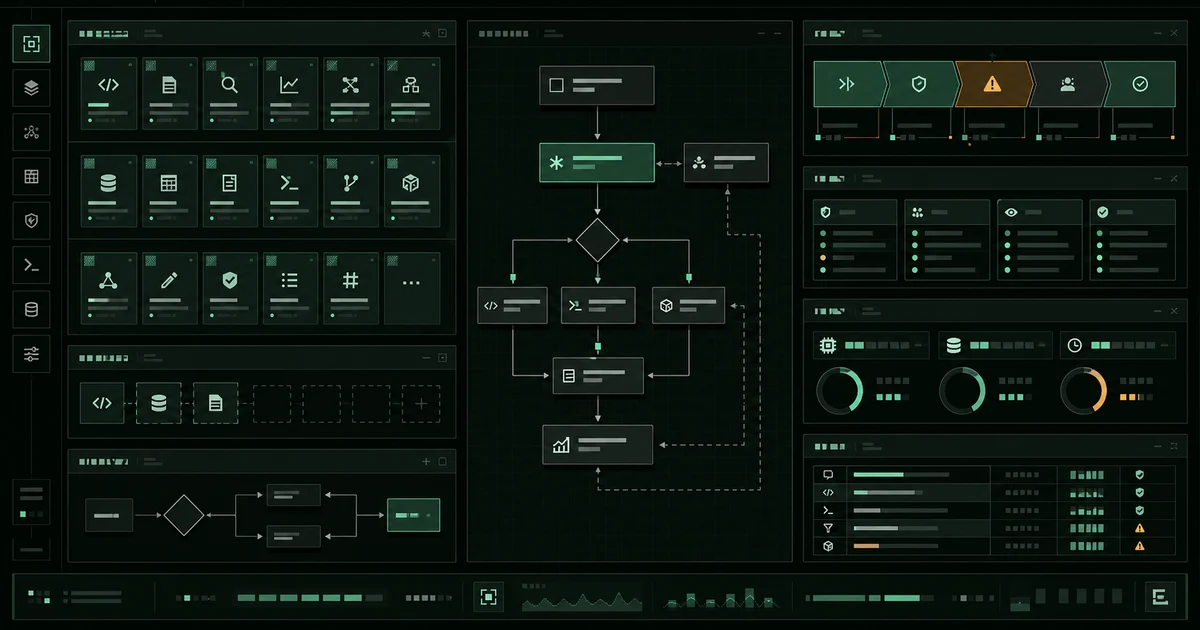Click the orange progress bar in the cube row
Viewport: 1200px width, 630px height.
coord(866,546)
